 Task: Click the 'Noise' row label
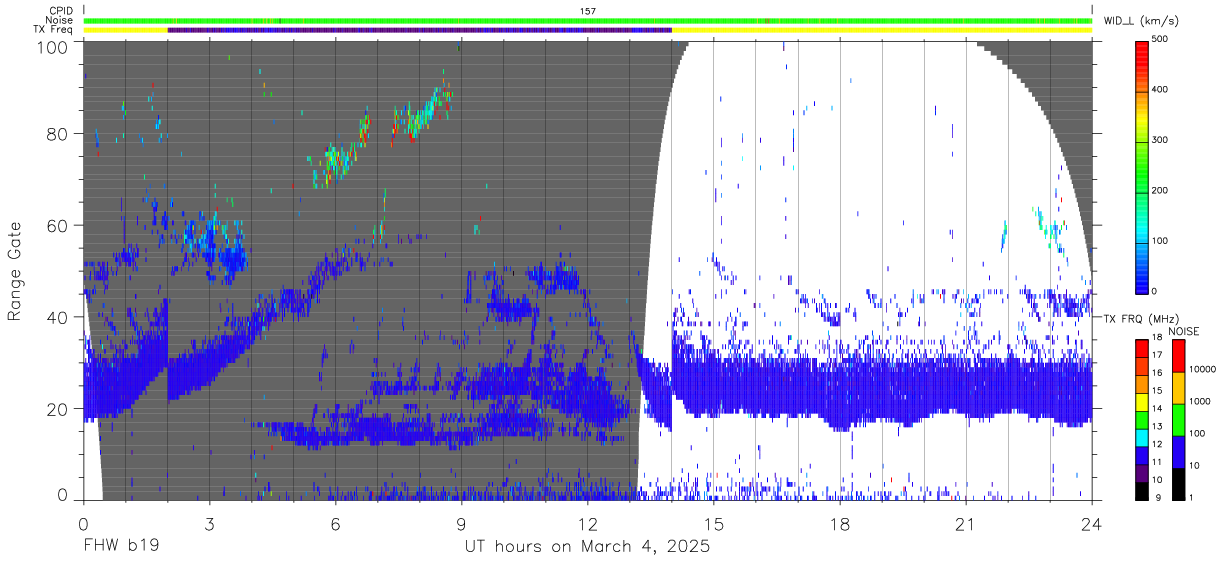click(x=59, y=20)
